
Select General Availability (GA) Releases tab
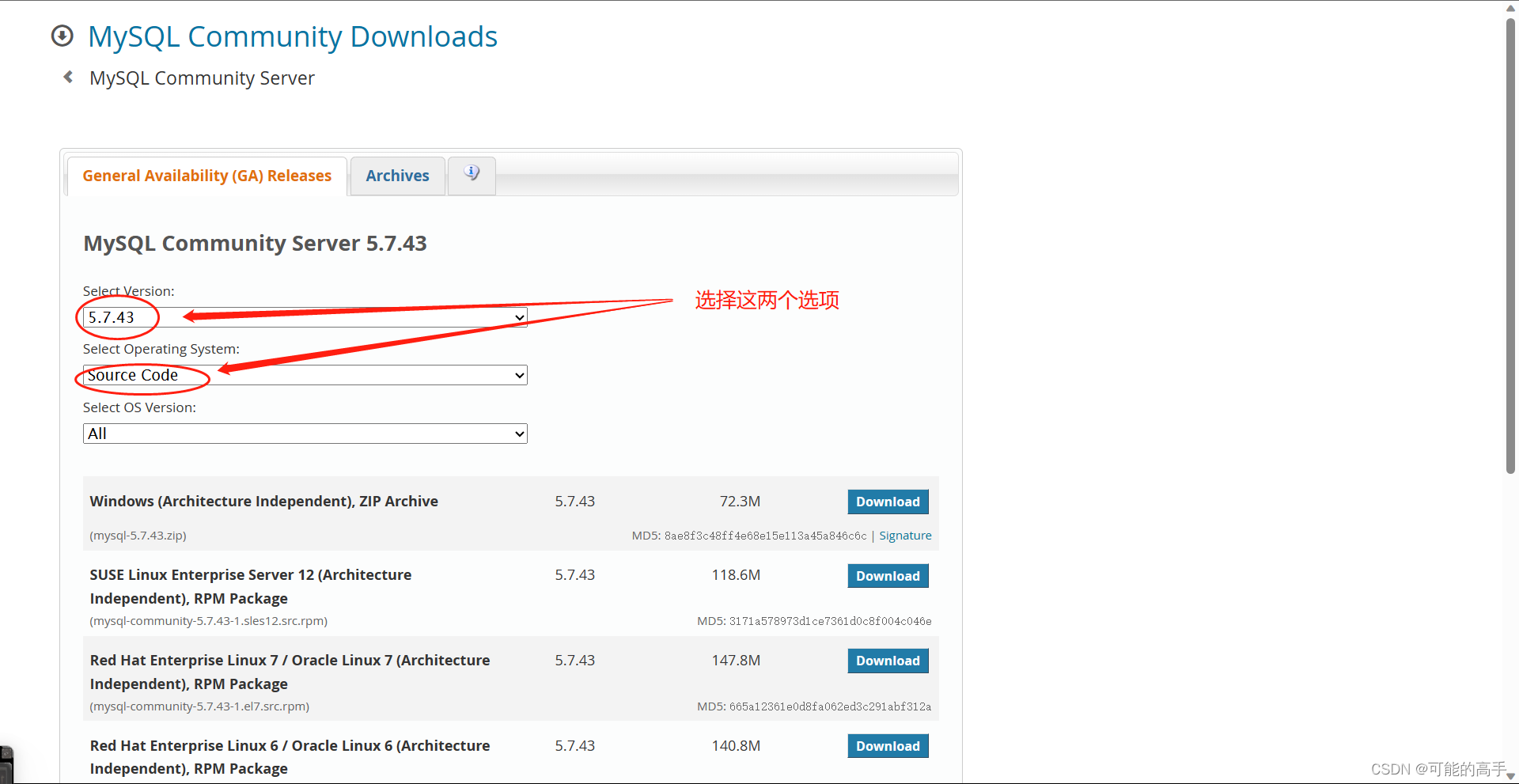(207, 176)
